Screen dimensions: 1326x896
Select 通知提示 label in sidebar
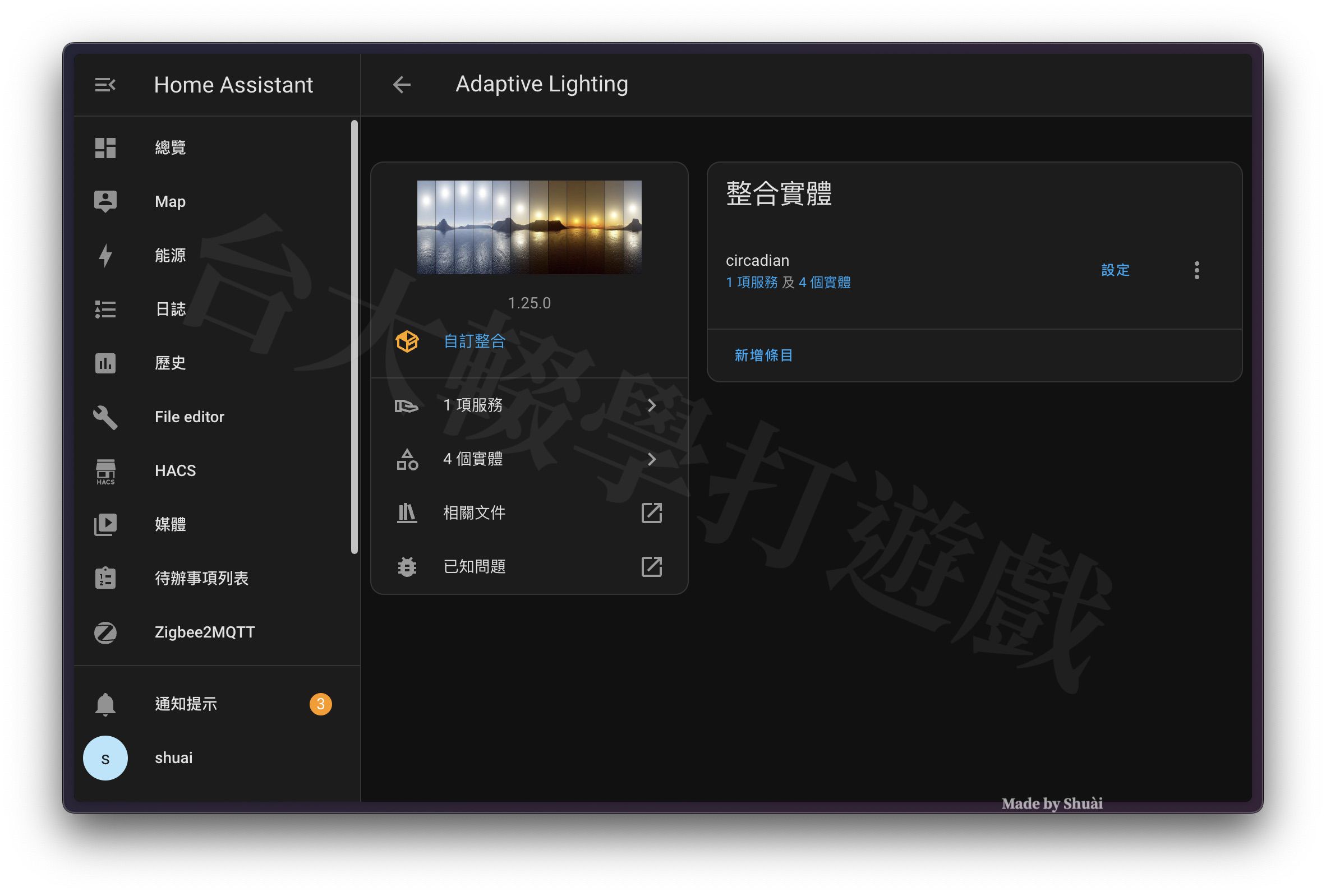click(186, 704)
